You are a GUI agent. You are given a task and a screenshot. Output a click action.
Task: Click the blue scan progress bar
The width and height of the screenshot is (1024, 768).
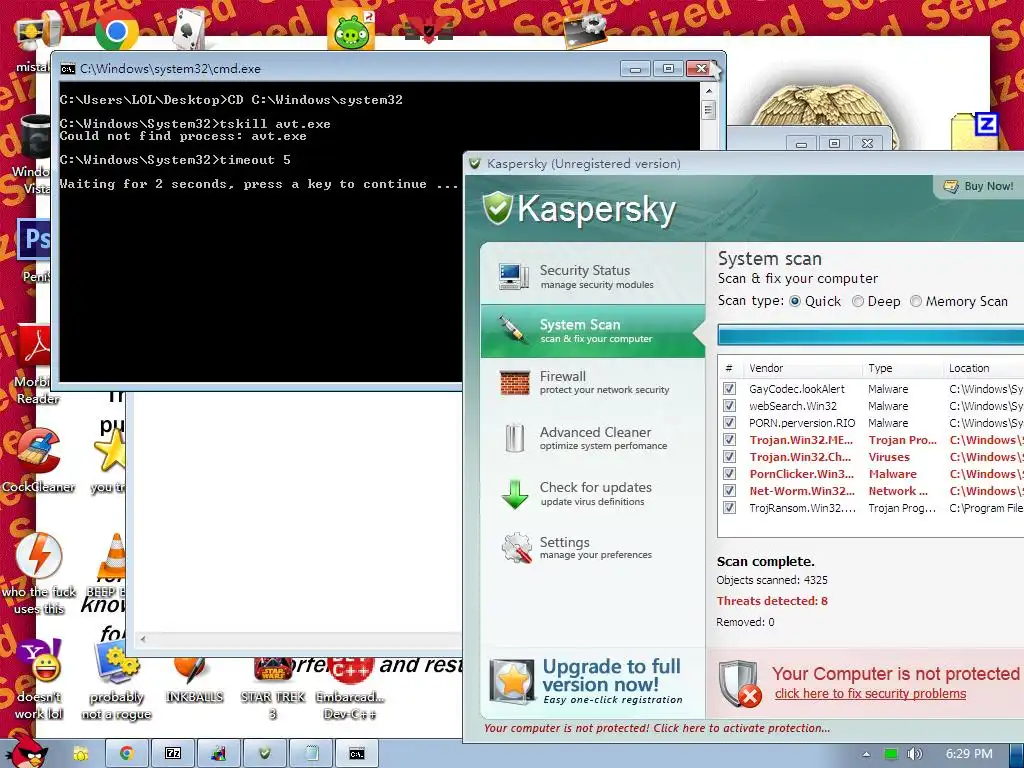tap(871, 336)
